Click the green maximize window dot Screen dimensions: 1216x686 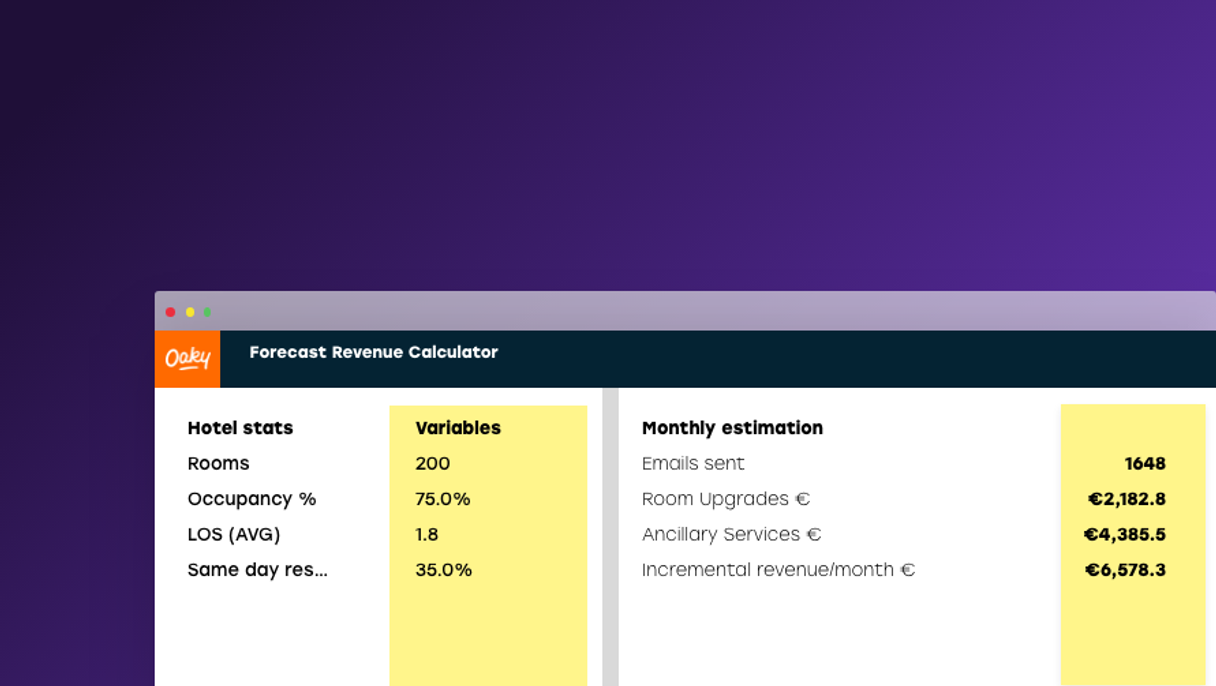(208, 312)
